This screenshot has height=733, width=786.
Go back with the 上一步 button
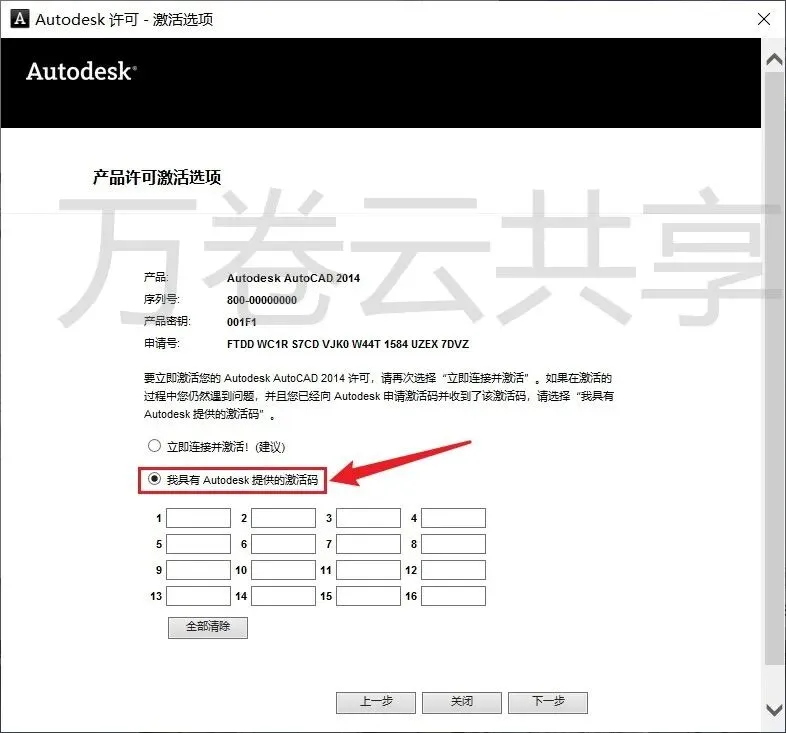376,702
